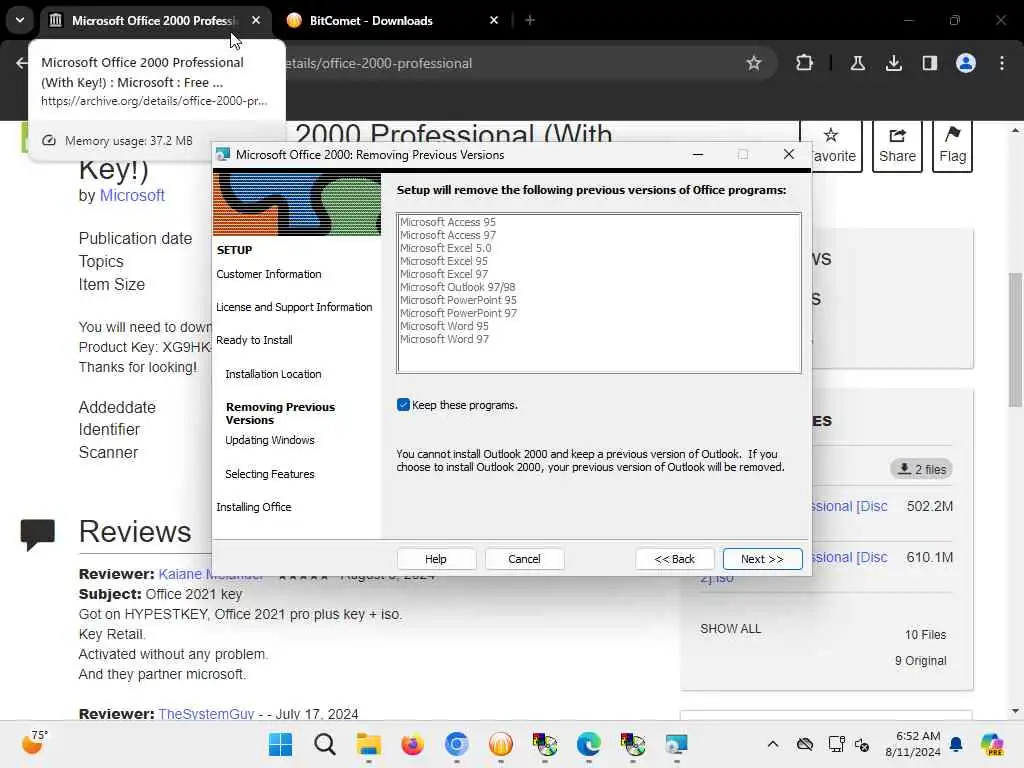Screen dimensions: 1024x768
Task: Open Help in the setup dialog
Action: [436, 559]
